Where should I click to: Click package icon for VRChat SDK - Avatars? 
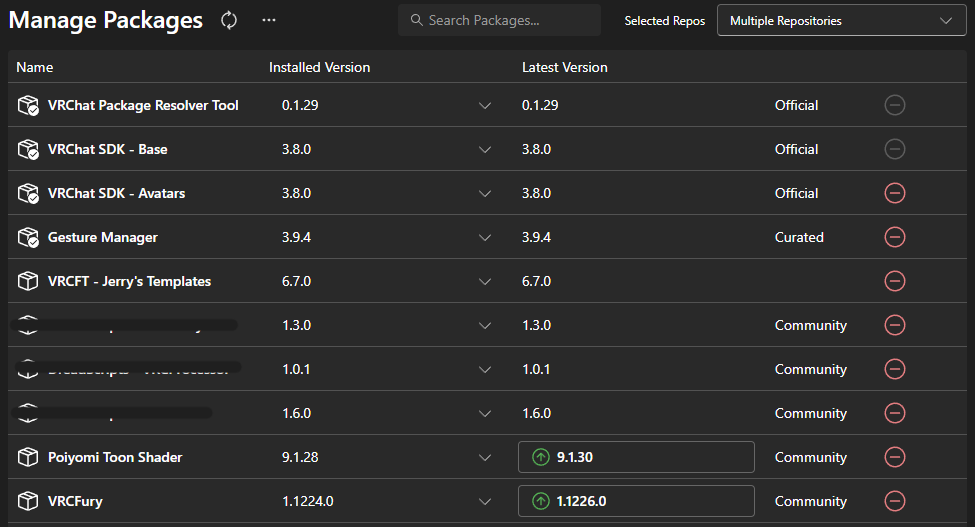[28, 194]
